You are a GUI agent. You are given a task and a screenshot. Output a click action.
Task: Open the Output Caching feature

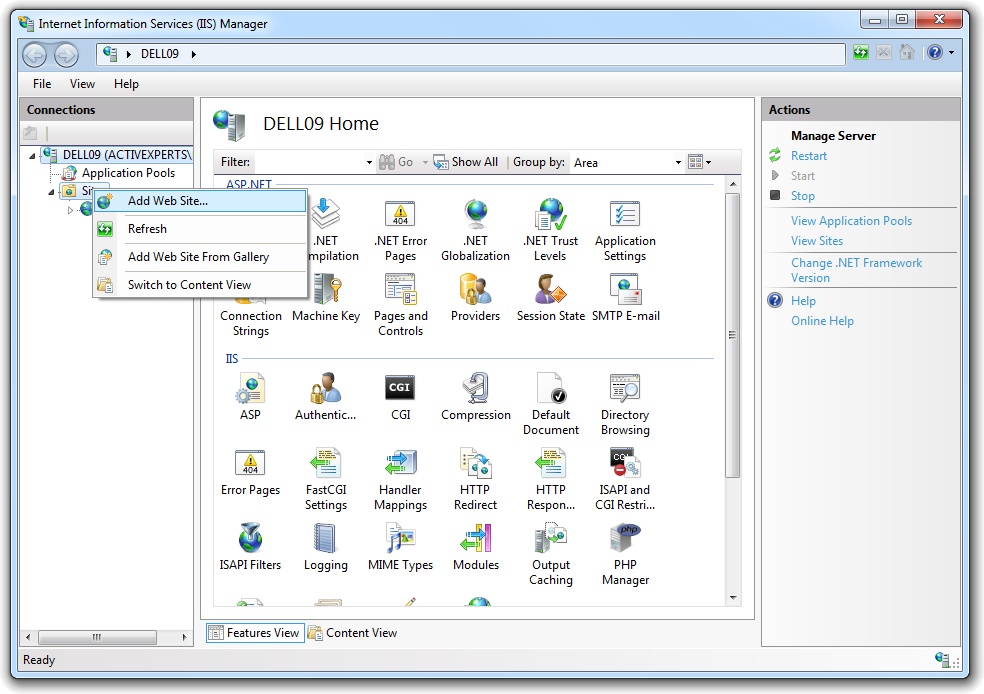(x=550, y=555)
